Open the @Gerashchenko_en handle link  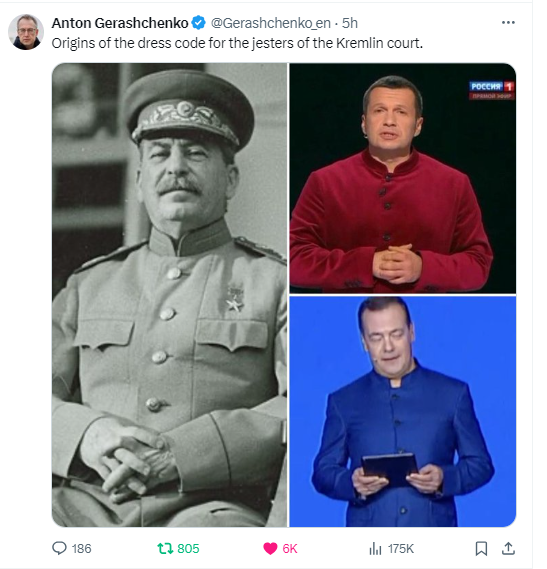(x=270, y=23)
